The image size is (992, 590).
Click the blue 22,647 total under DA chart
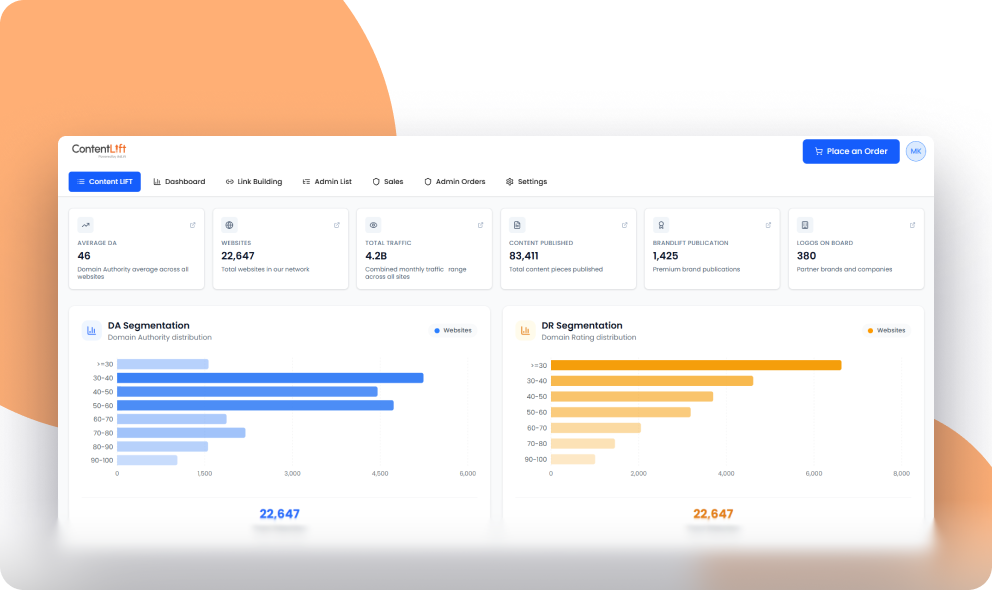pyautogui.click(x=280, y=514)
